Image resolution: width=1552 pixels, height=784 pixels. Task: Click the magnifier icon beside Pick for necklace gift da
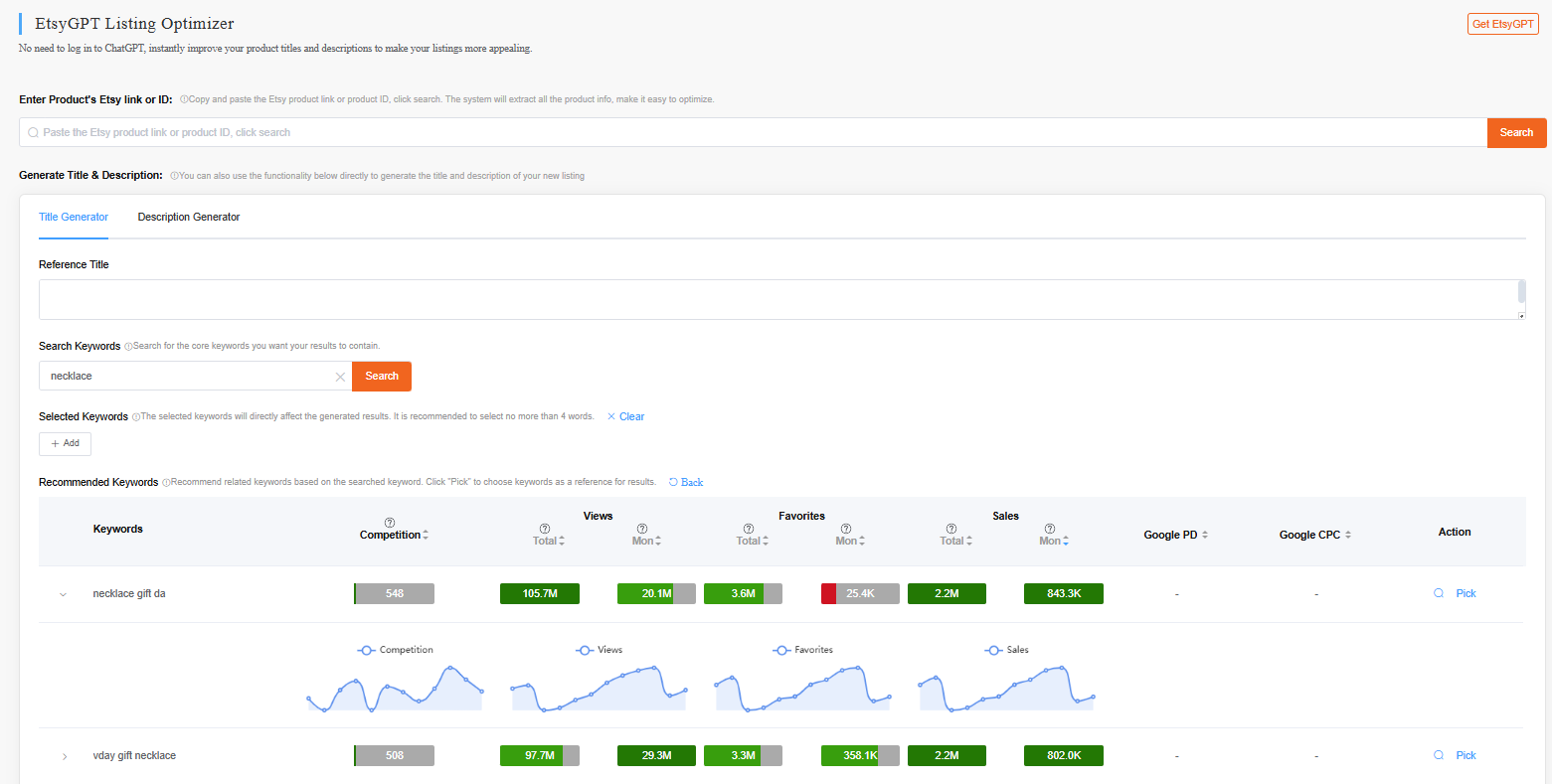(x=1439, y=593)
